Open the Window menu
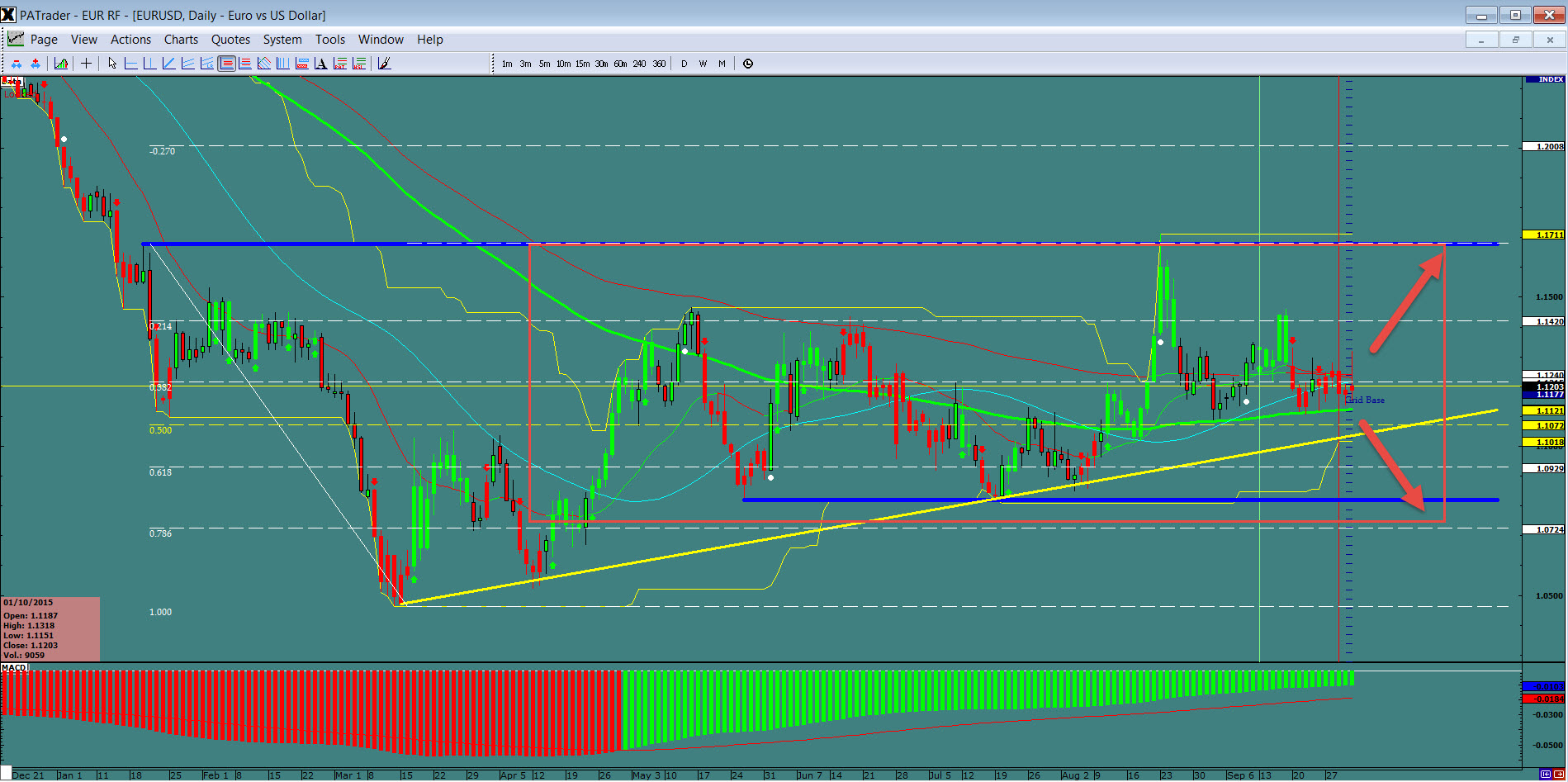The image size is (1568, 782). pyautogui.click(x=381, y=40)
